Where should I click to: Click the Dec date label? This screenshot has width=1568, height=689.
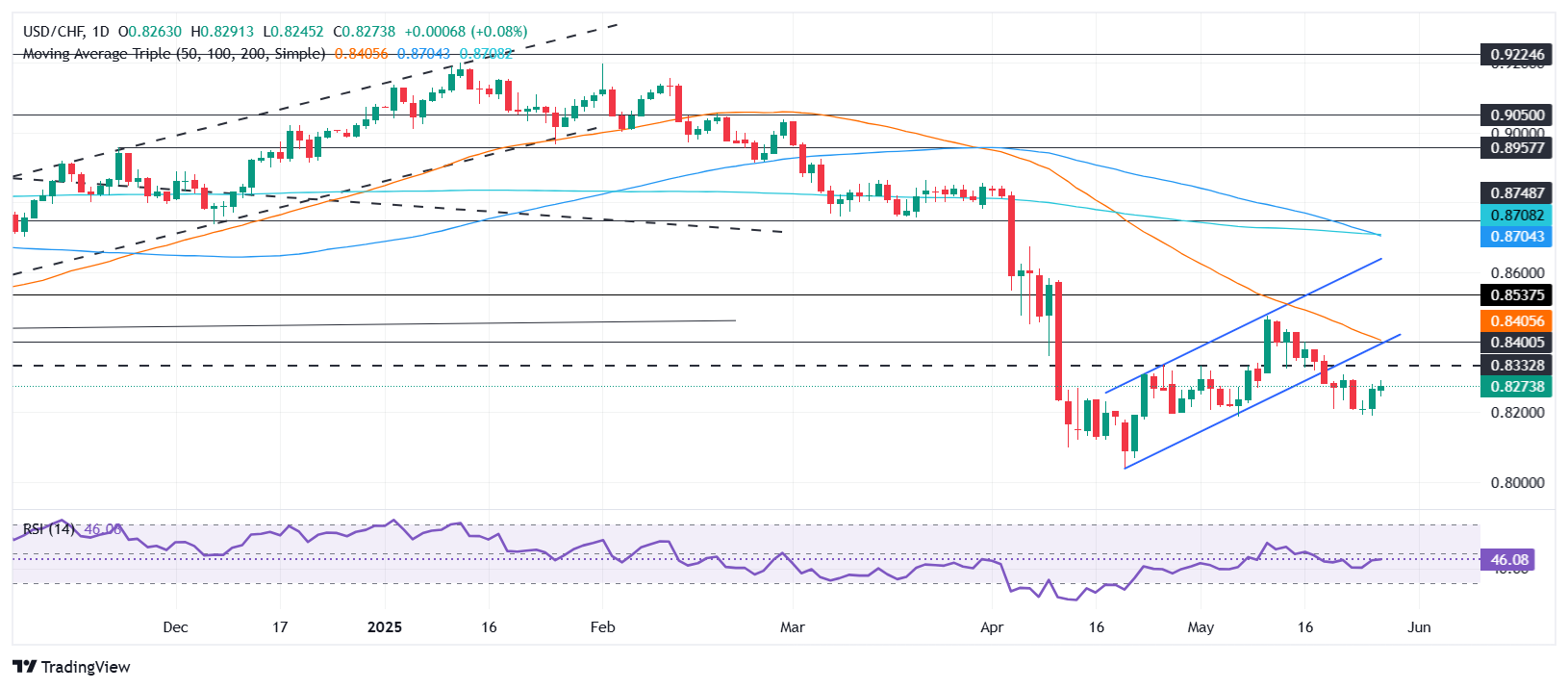[x=175, y=627]
